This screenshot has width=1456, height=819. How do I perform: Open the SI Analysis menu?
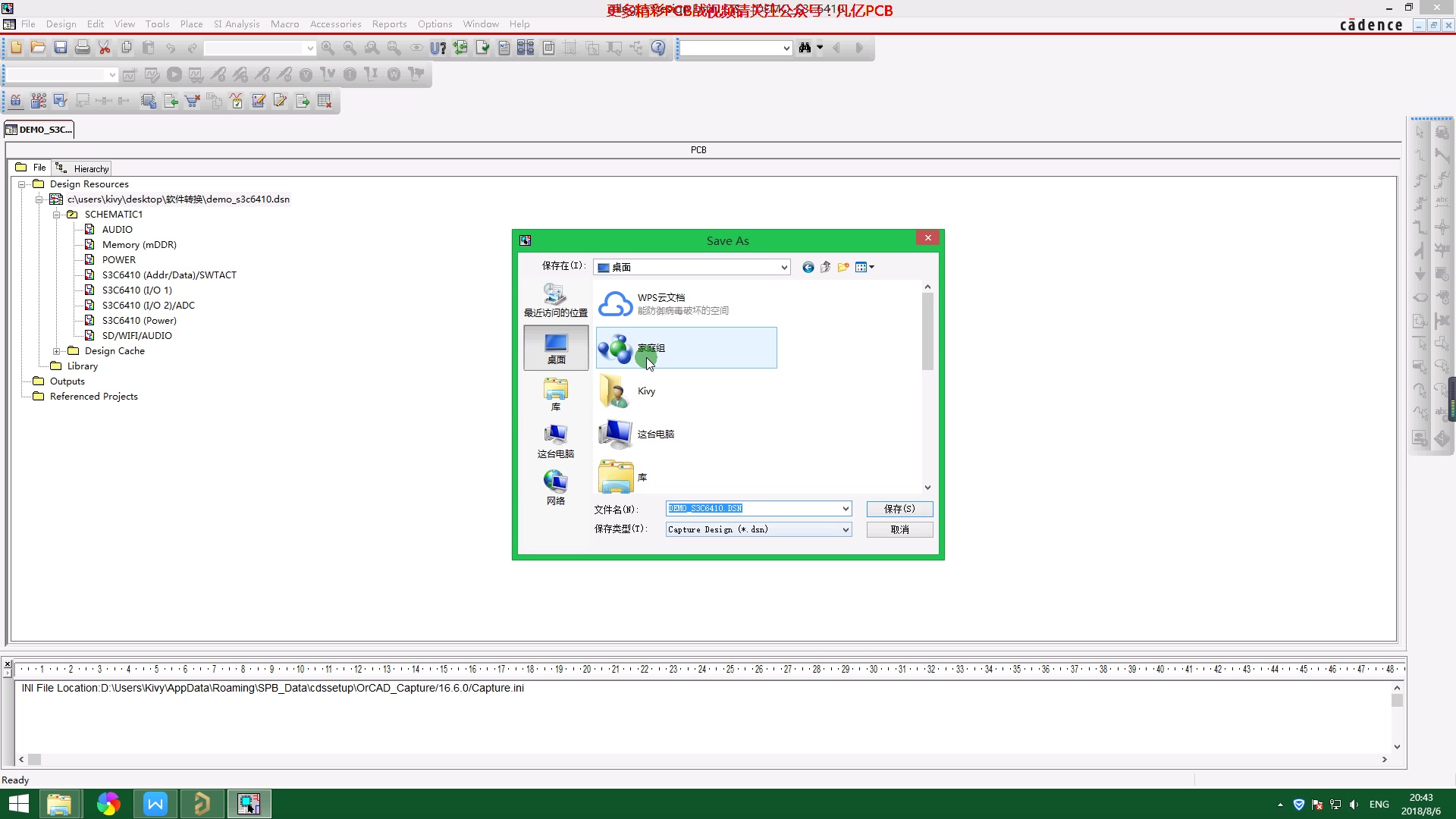tap(236, 24)
